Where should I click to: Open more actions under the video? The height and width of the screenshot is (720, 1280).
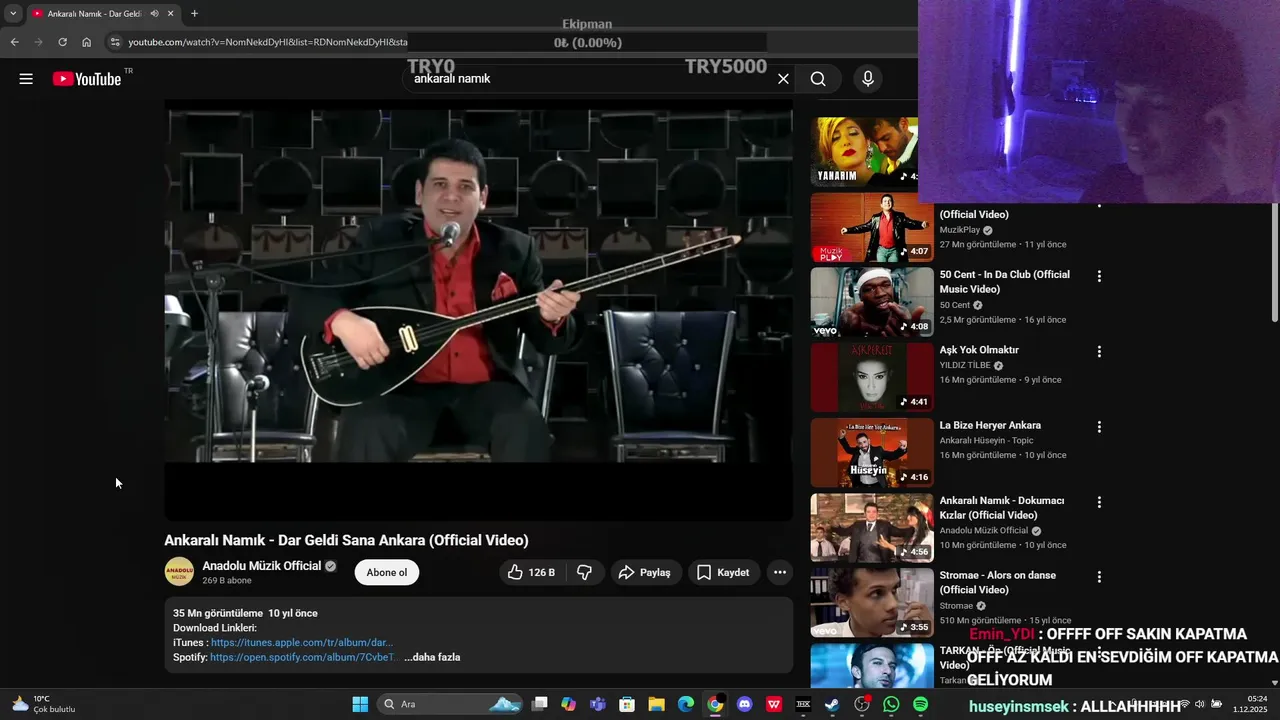(x=780, y=573)
